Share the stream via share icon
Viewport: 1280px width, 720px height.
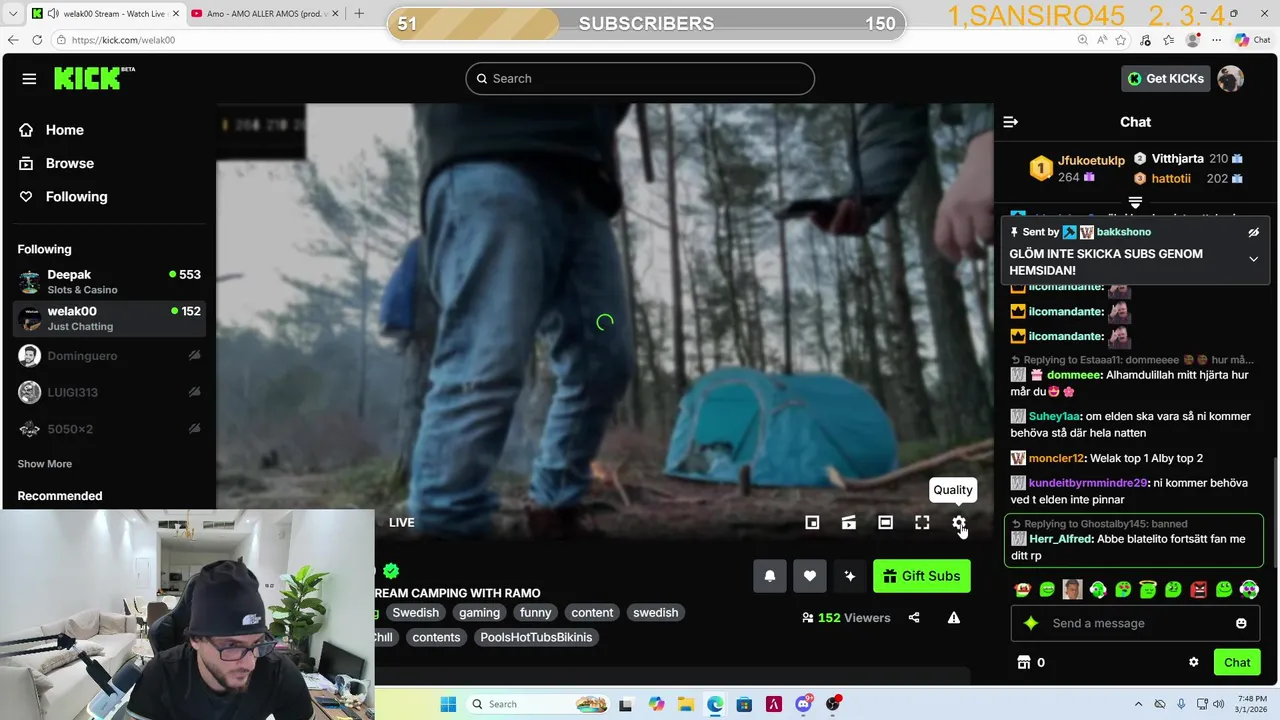(x=914, y=618)
